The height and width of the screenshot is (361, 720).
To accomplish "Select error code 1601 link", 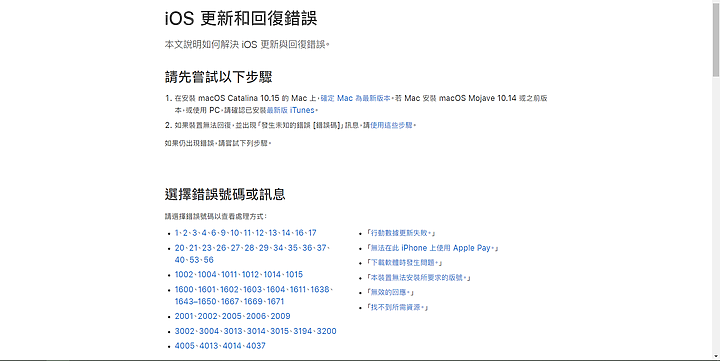I will coord(207,290).
